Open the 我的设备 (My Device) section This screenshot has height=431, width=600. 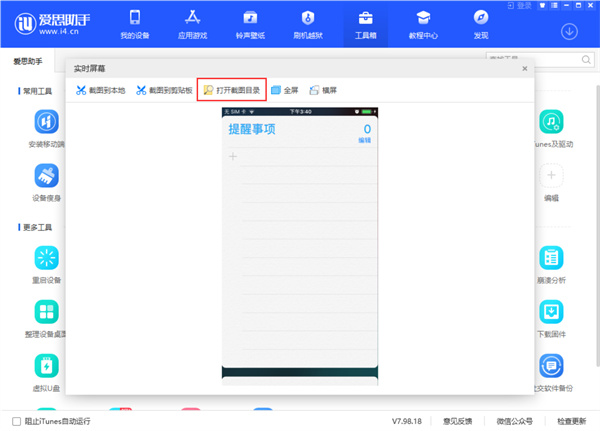134,24
